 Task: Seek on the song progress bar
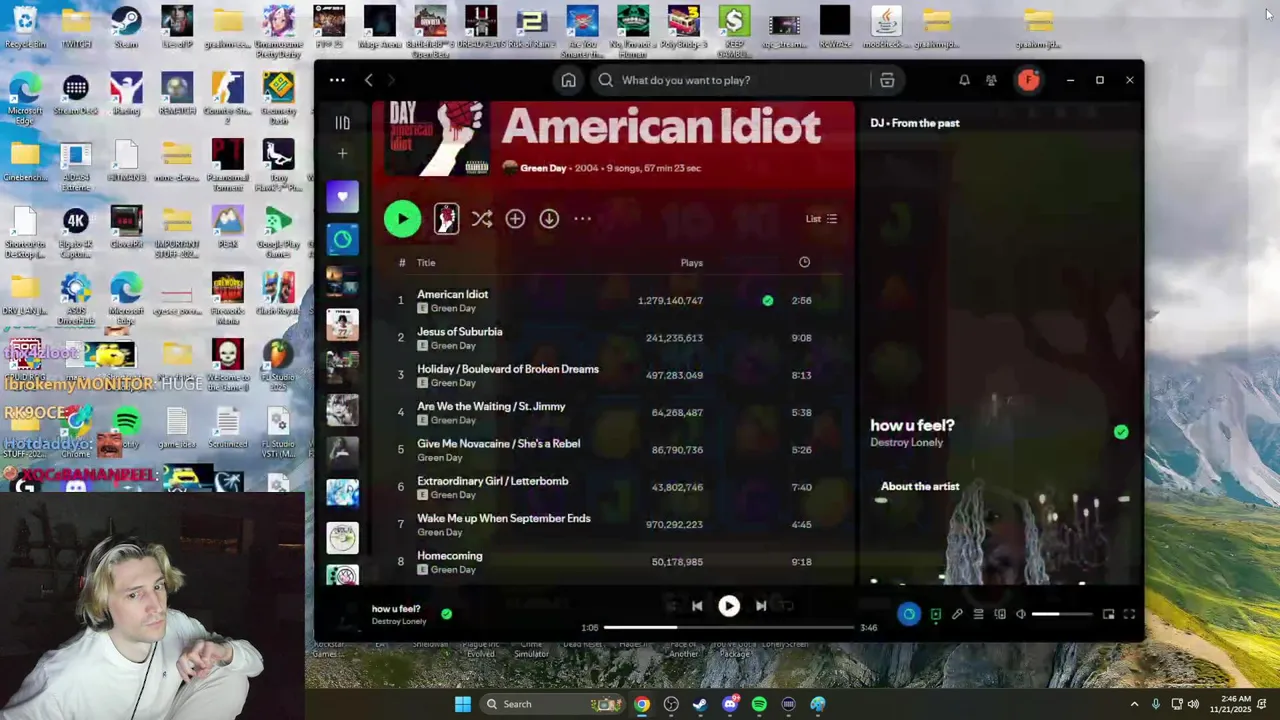pos(729,628)
